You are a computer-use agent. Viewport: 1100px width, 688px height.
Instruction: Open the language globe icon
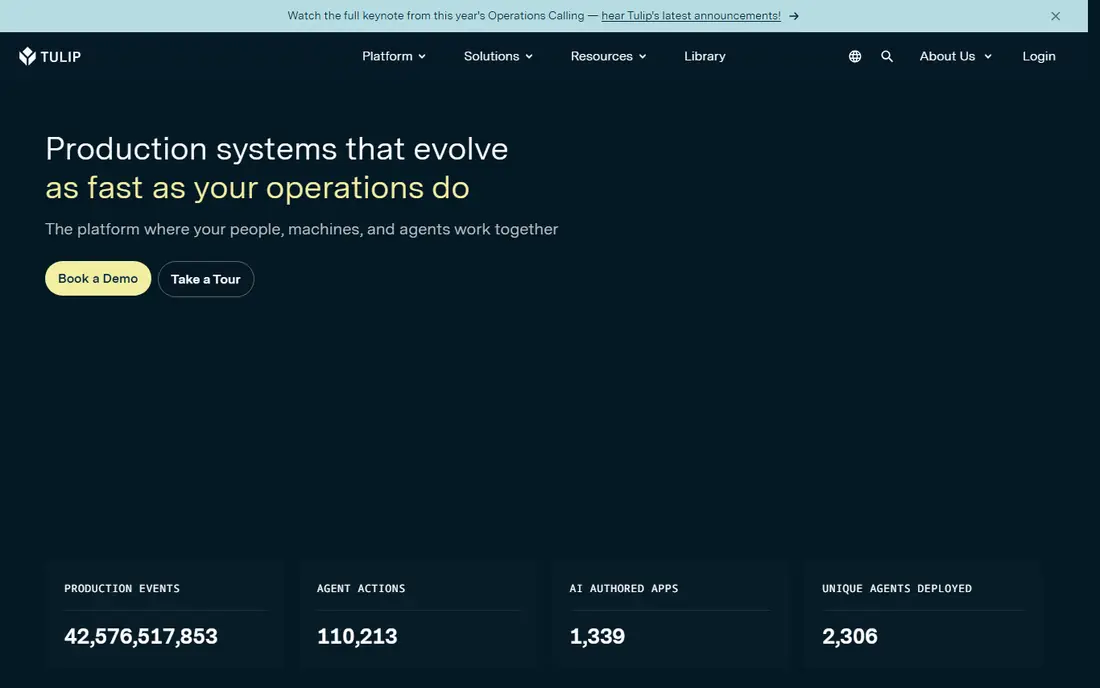pyautogui.click(x=854, y=56)
